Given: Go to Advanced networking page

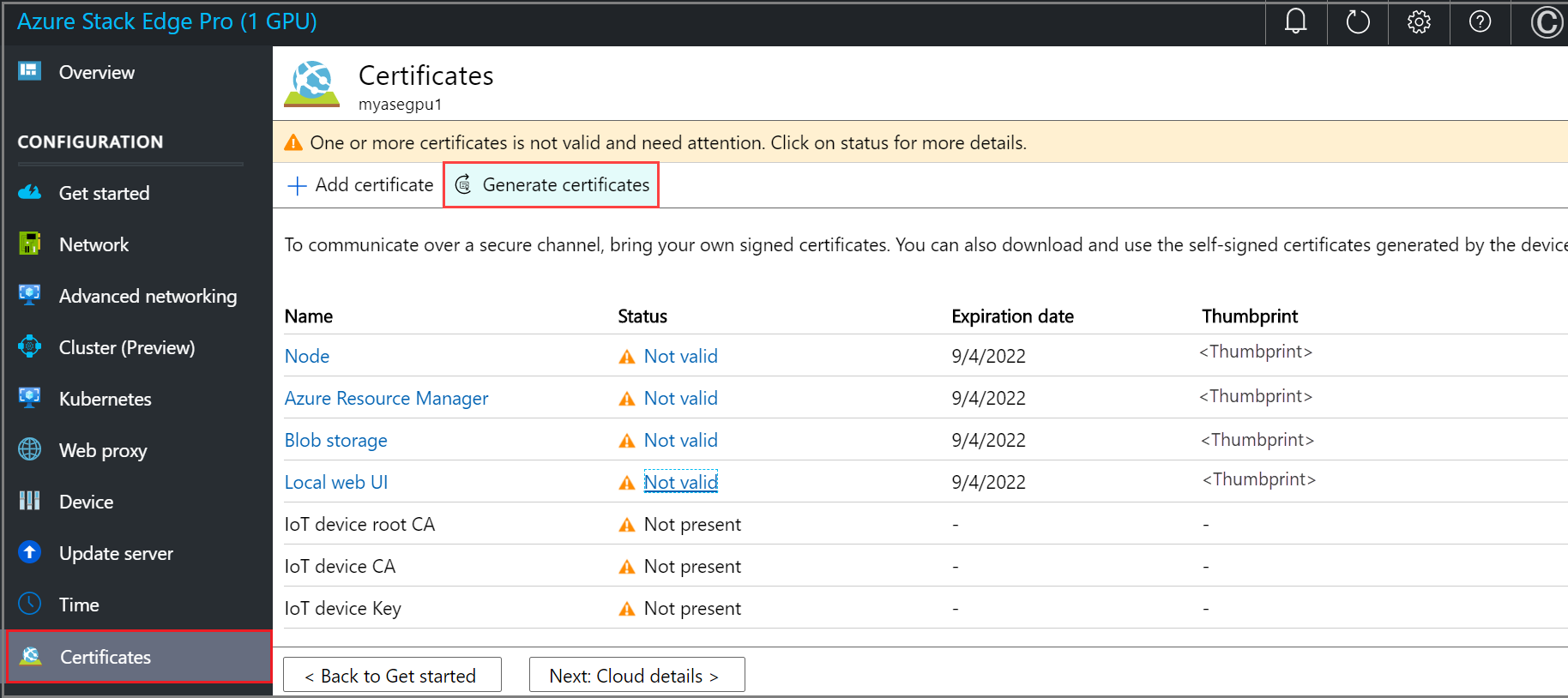Looking at the screenshot, I should pos(148,296).
